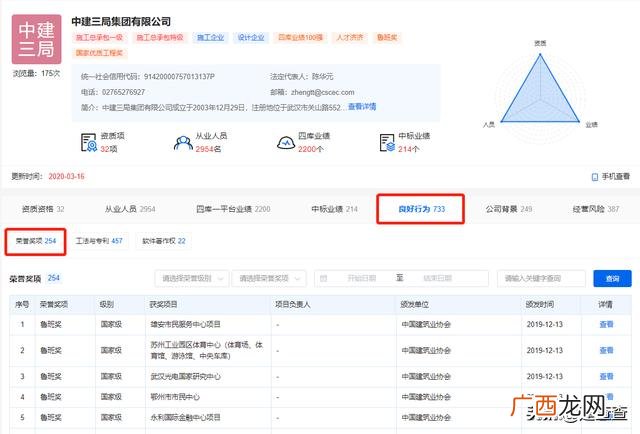640x434 pixels.
Task: Click the 施工总承包特级 tag
Action: click(x=160, y=38)
